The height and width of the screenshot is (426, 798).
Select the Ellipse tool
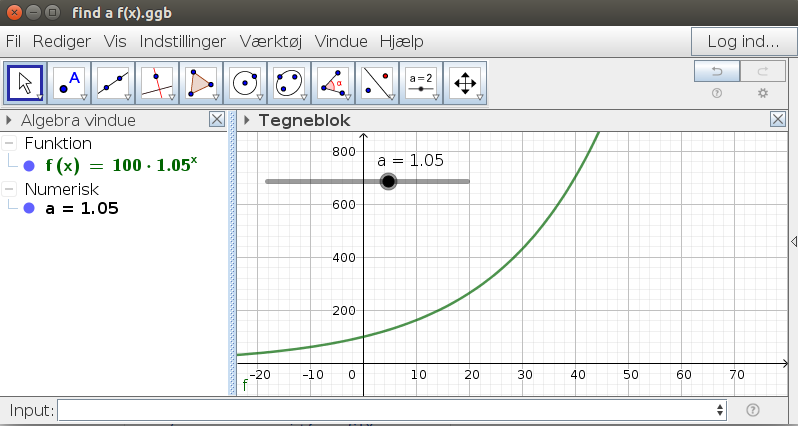point(289,83)
